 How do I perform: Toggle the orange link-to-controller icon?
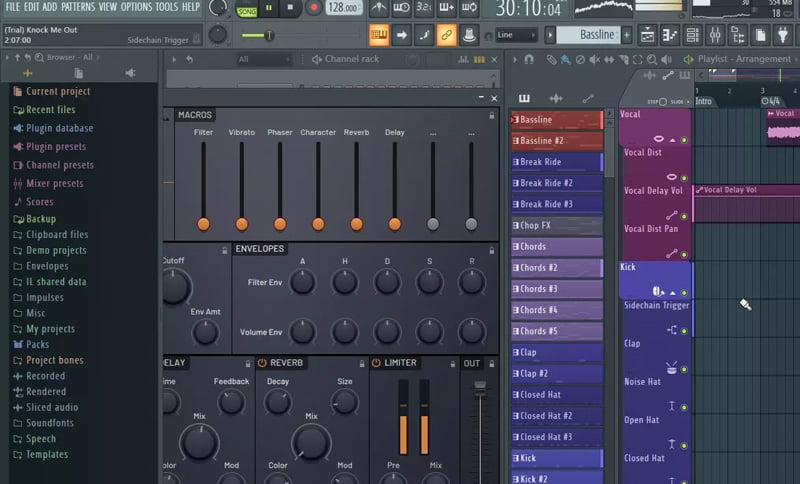click(x=446, y=35)
